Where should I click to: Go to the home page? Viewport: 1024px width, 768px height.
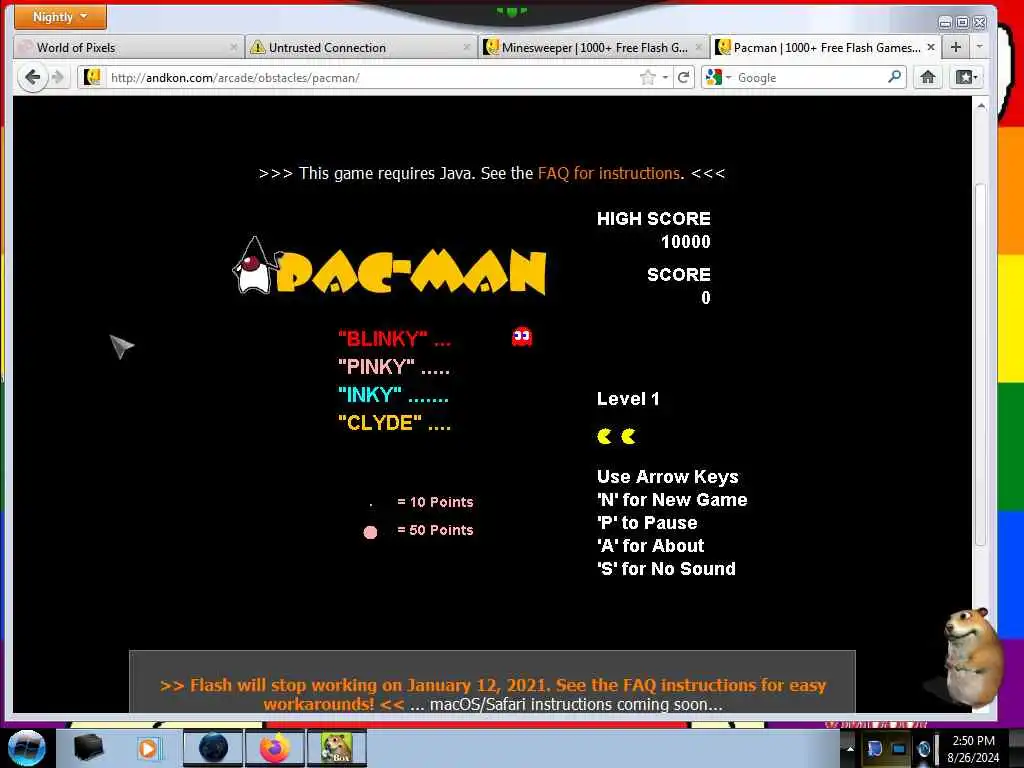tap(927, 78)
